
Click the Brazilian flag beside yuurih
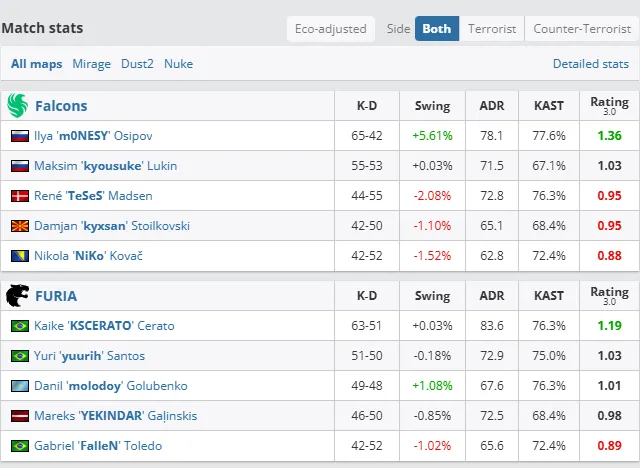point(20,356)
